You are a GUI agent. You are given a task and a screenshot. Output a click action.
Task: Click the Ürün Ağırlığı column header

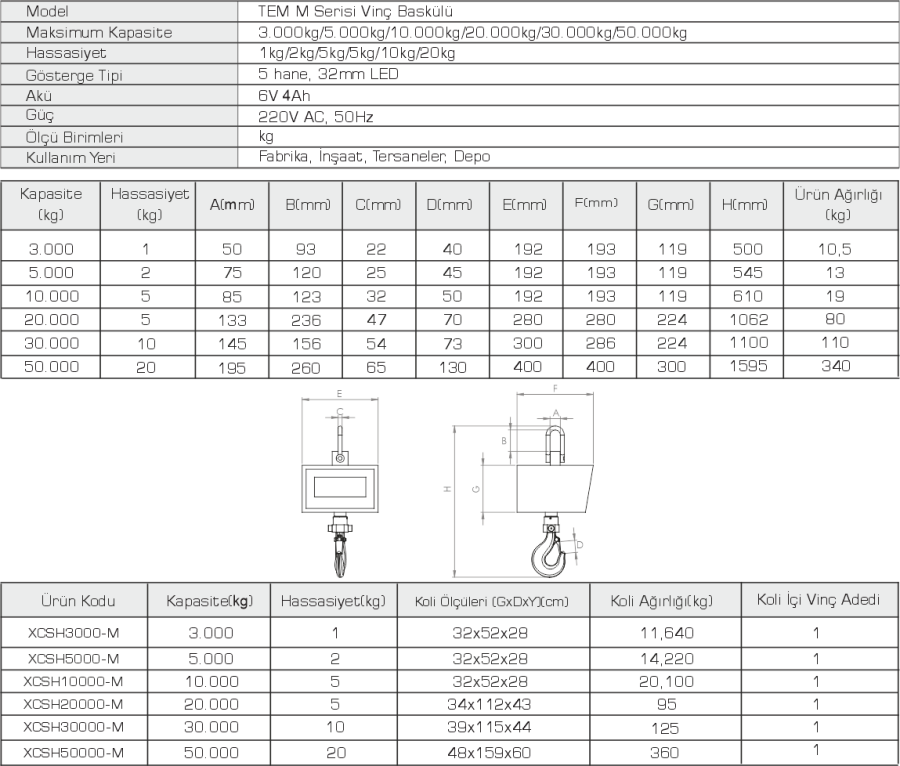(837, 204)
